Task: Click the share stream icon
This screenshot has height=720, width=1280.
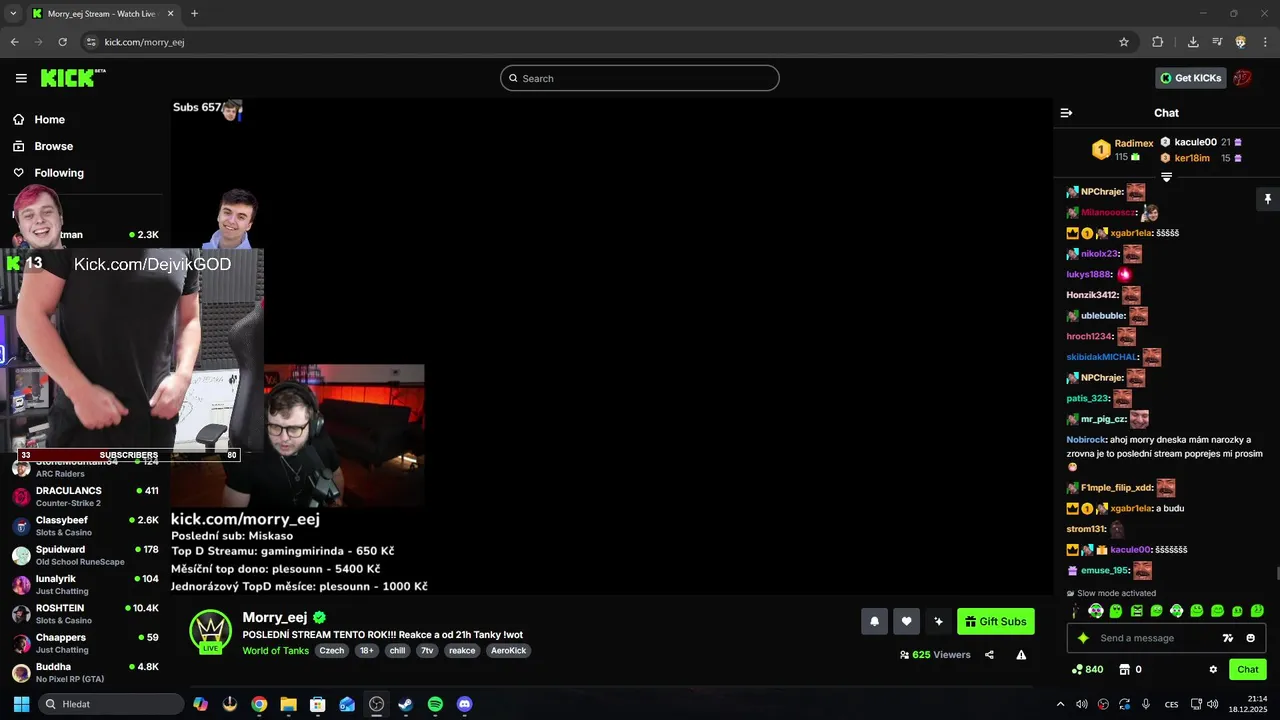Action: tap(989, 655)
